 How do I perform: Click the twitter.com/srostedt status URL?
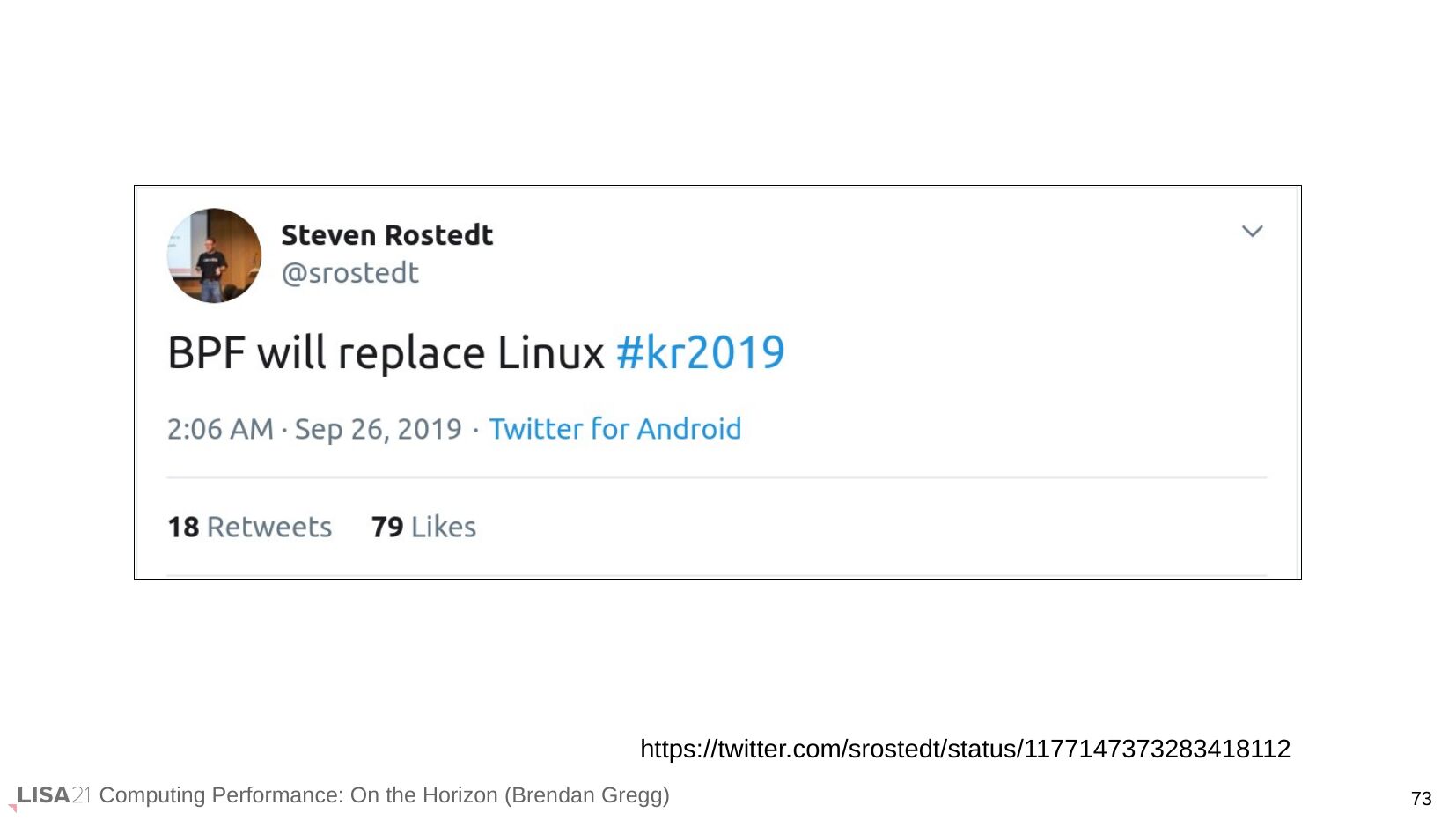[x=965, y=749]
